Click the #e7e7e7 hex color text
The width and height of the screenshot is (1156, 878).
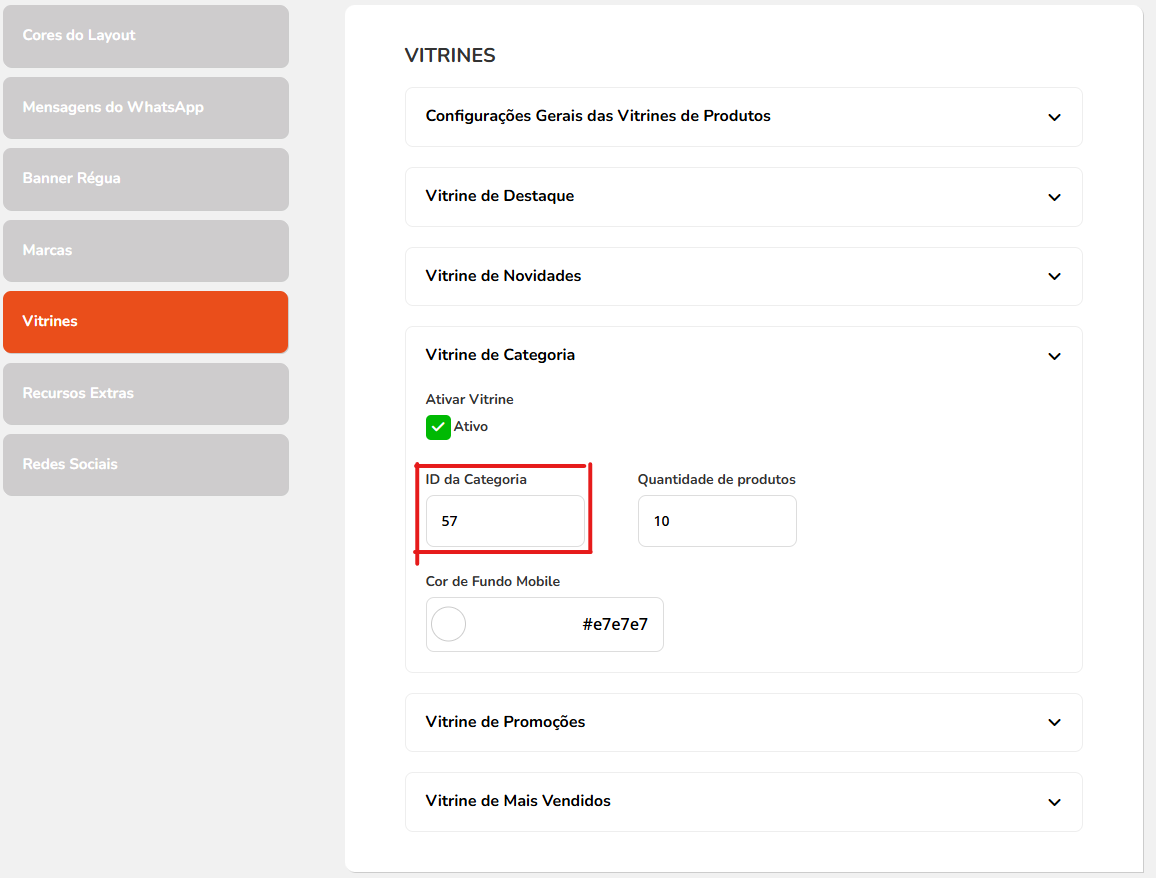pyautogui.click(x=615, y=625)
